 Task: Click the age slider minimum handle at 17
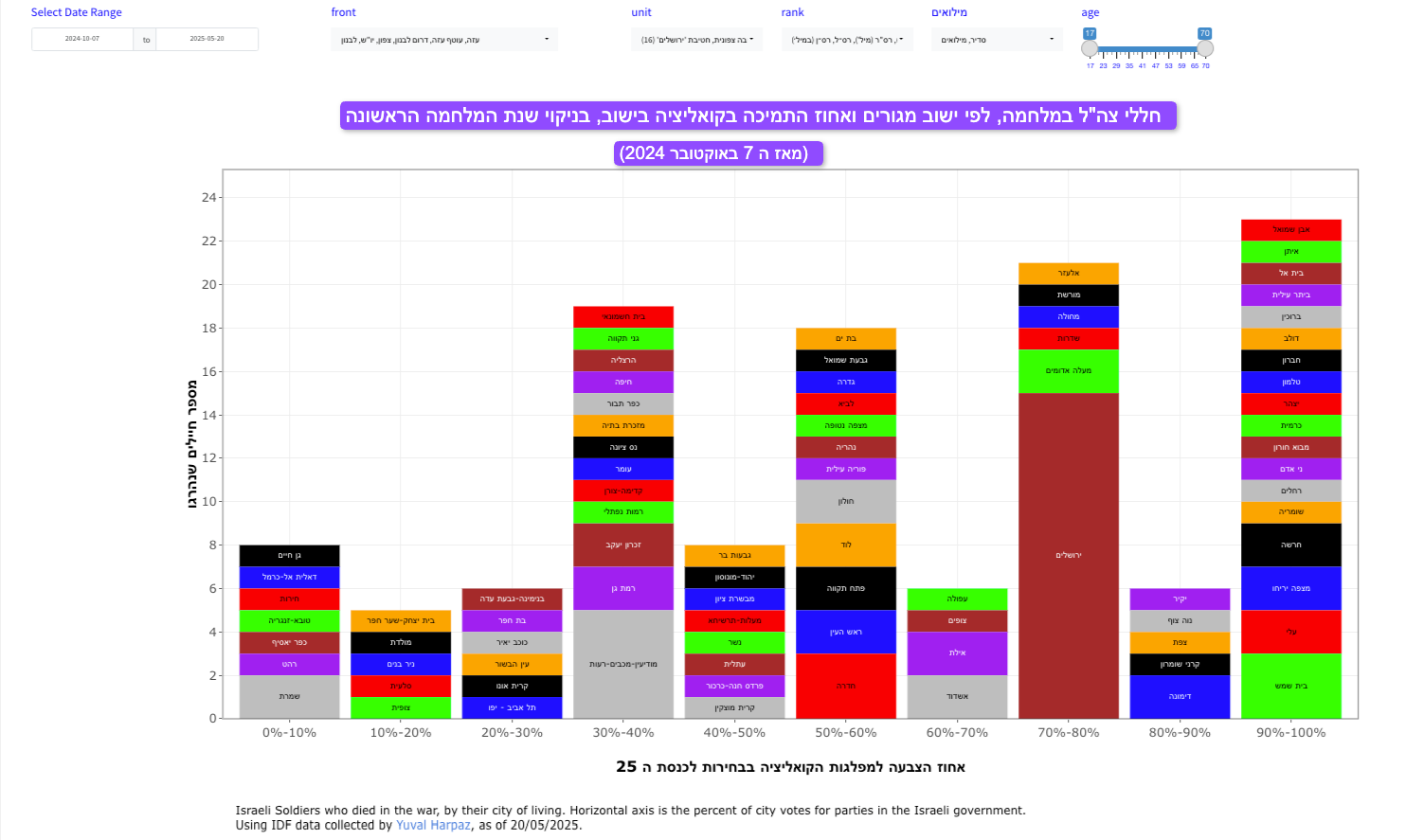pos(1090,48)
